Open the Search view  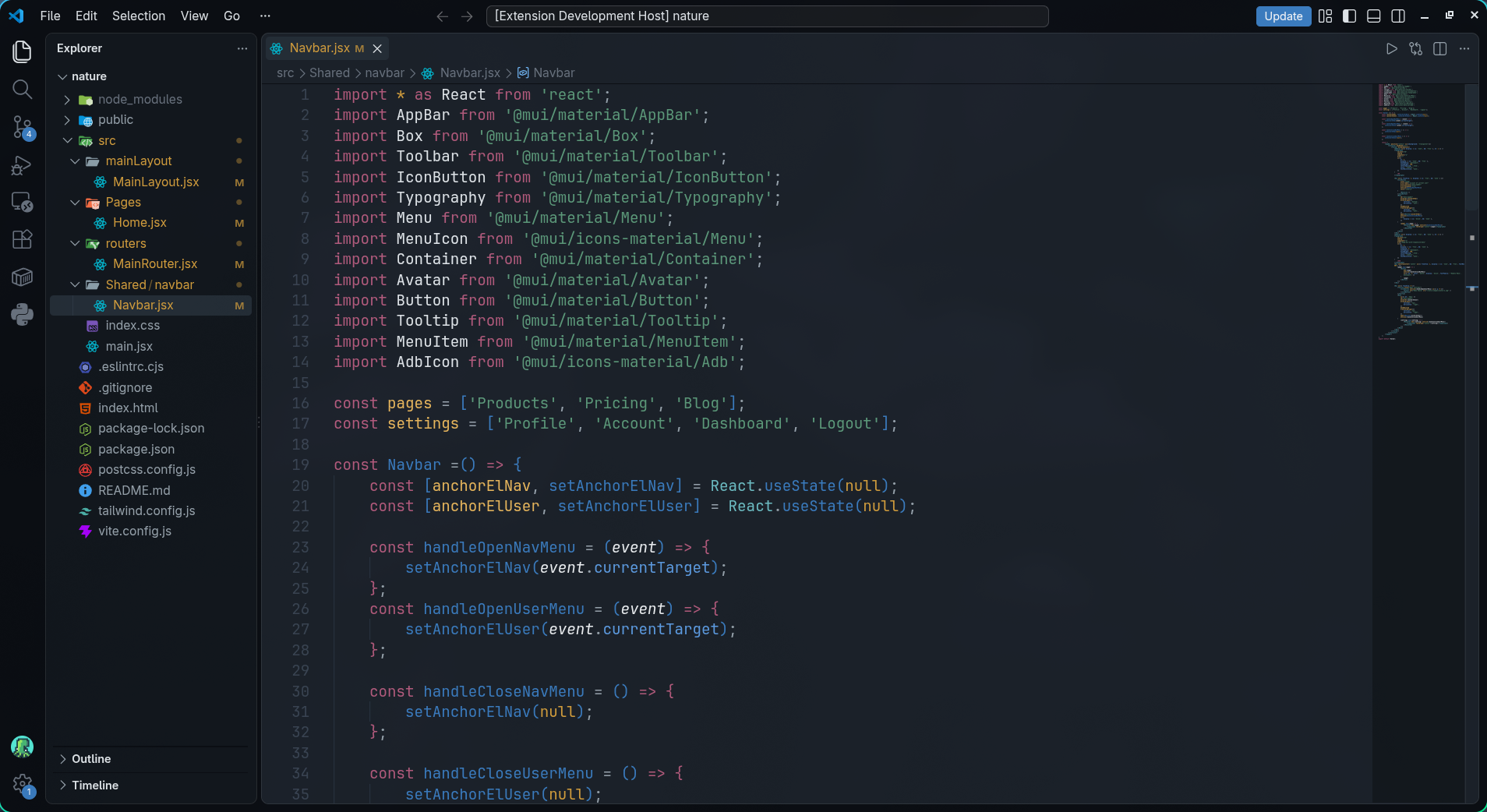click(x=23, y=90)
